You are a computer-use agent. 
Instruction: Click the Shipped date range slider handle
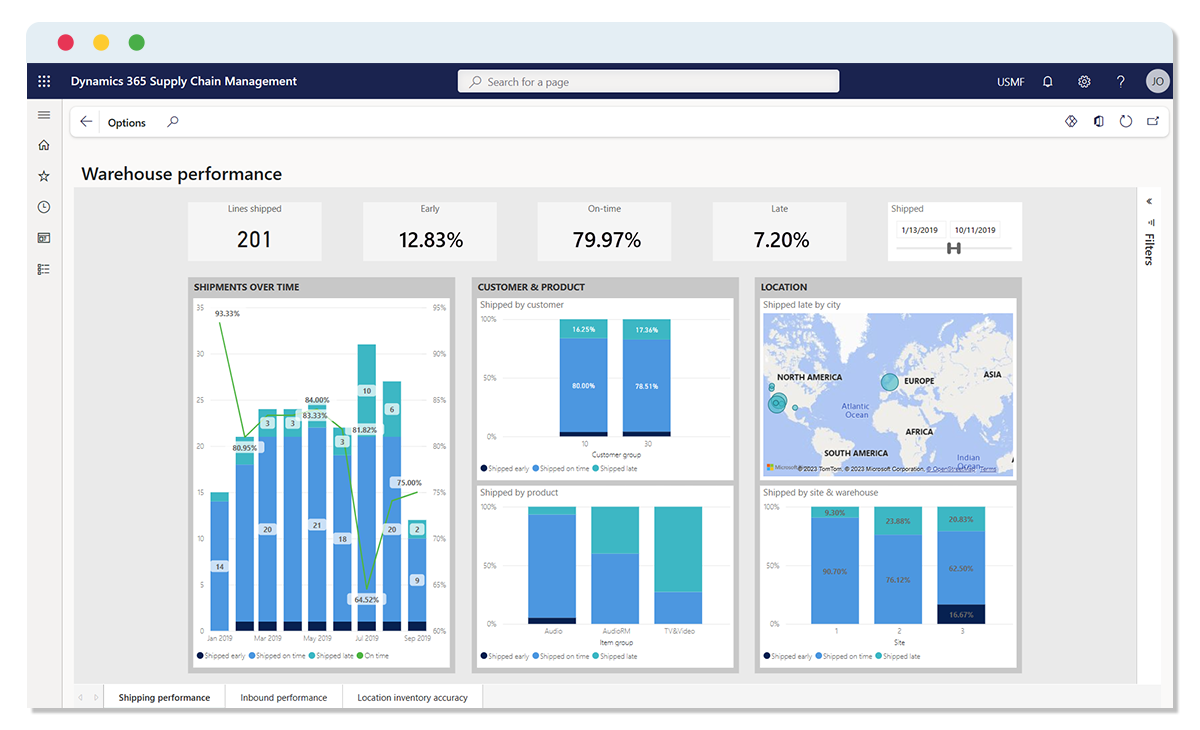(x=953, y=248)
